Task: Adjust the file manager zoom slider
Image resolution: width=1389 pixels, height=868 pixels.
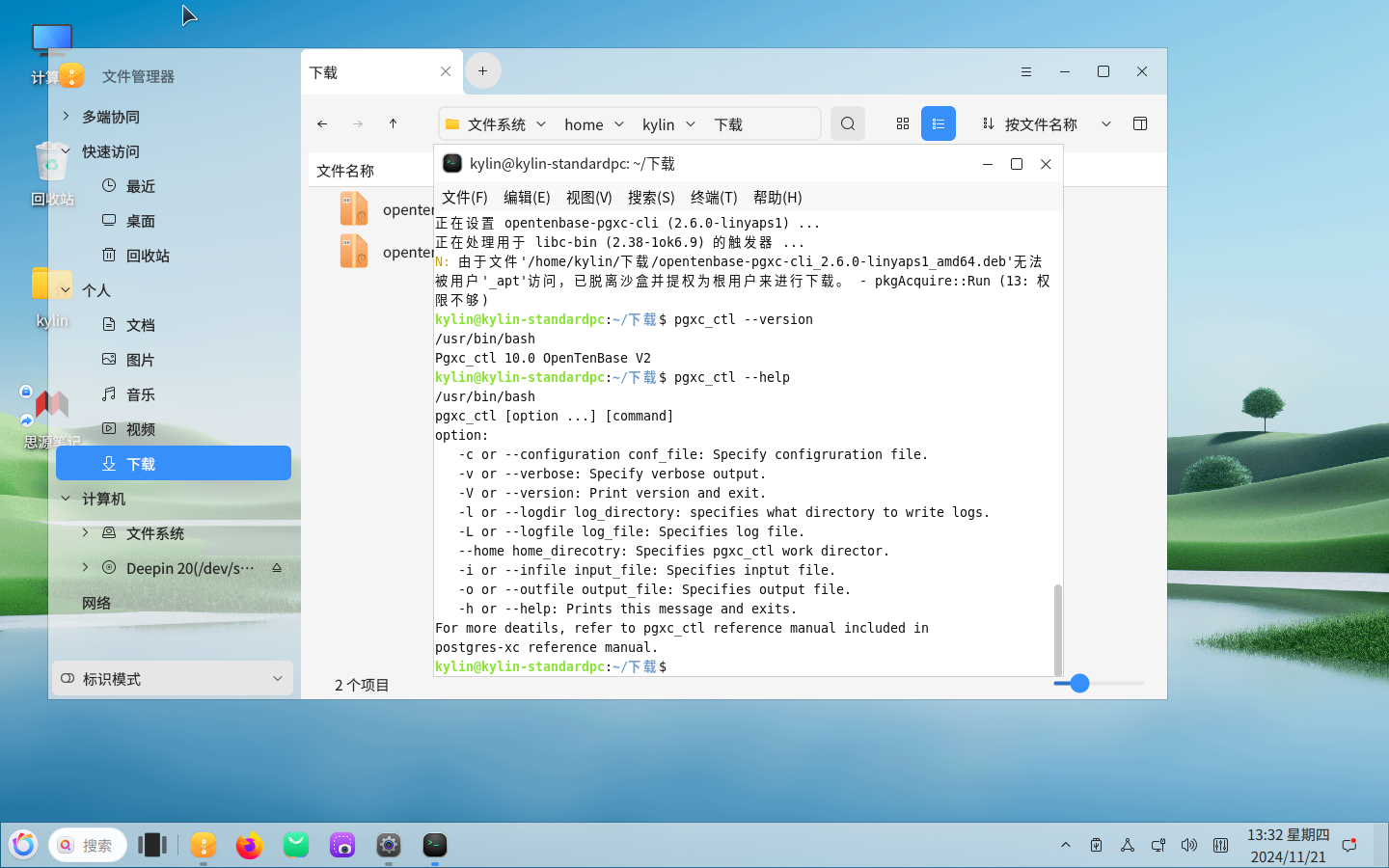Action: point(1079,683)
